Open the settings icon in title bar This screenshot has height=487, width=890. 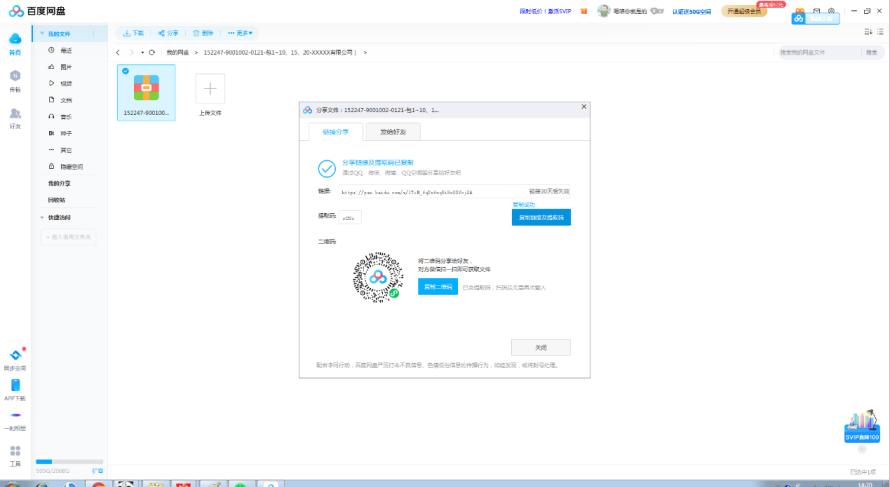831,11
